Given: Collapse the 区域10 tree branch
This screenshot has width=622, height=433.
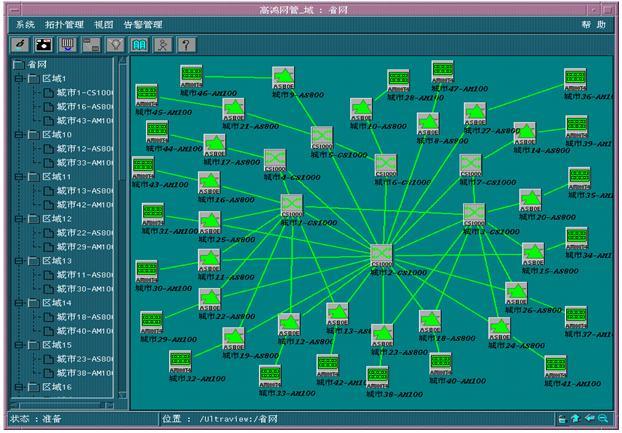Looking at the screenshot, I should (x=18, y=134).
